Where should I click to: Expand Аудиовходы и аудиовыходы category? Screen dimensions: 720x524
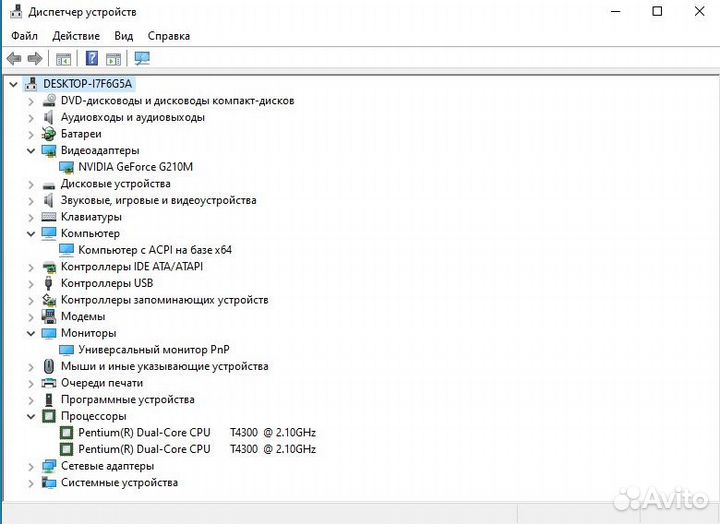click(31, 118)
